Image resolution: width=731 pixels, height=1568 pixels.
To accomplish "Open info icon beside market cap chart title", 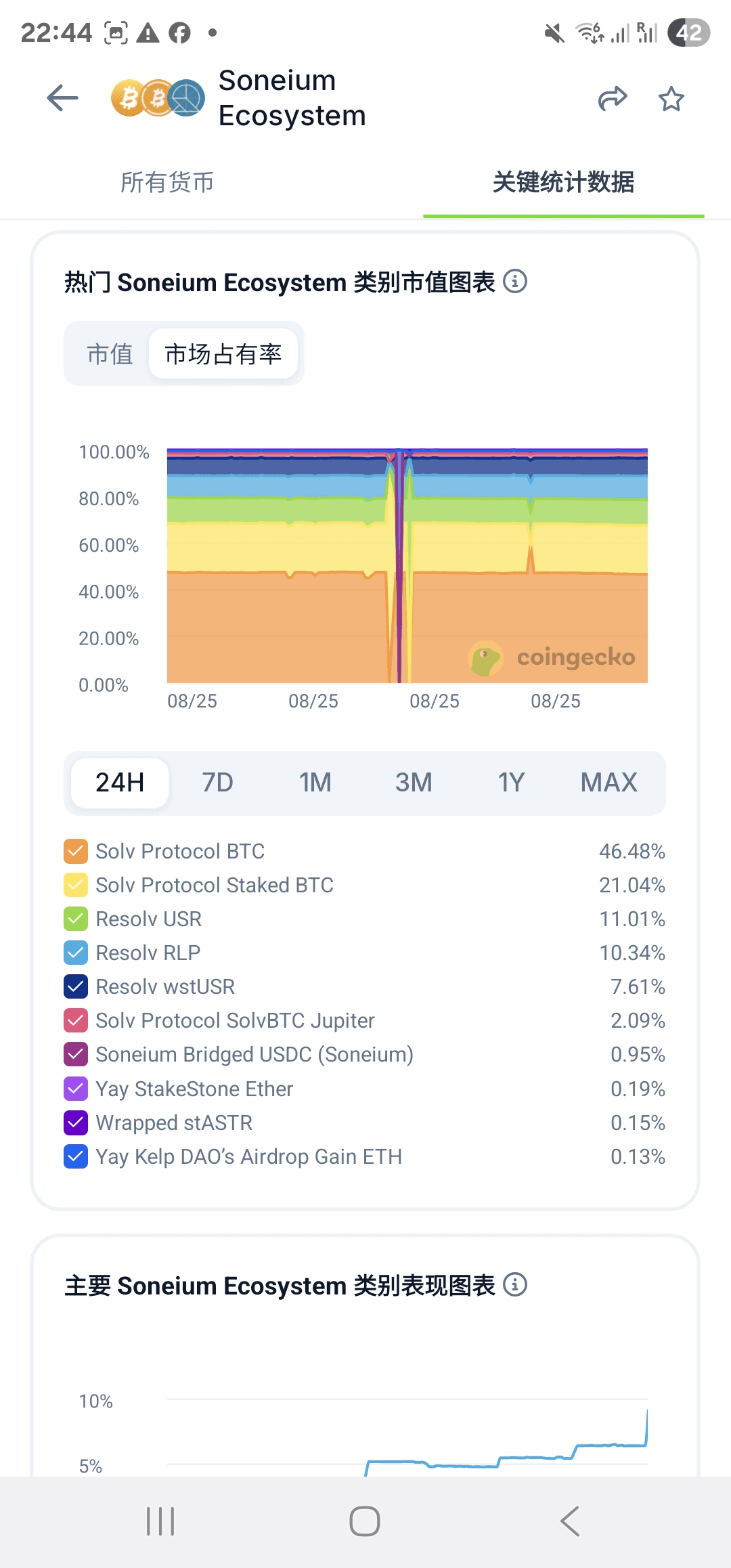I will 515,281.
